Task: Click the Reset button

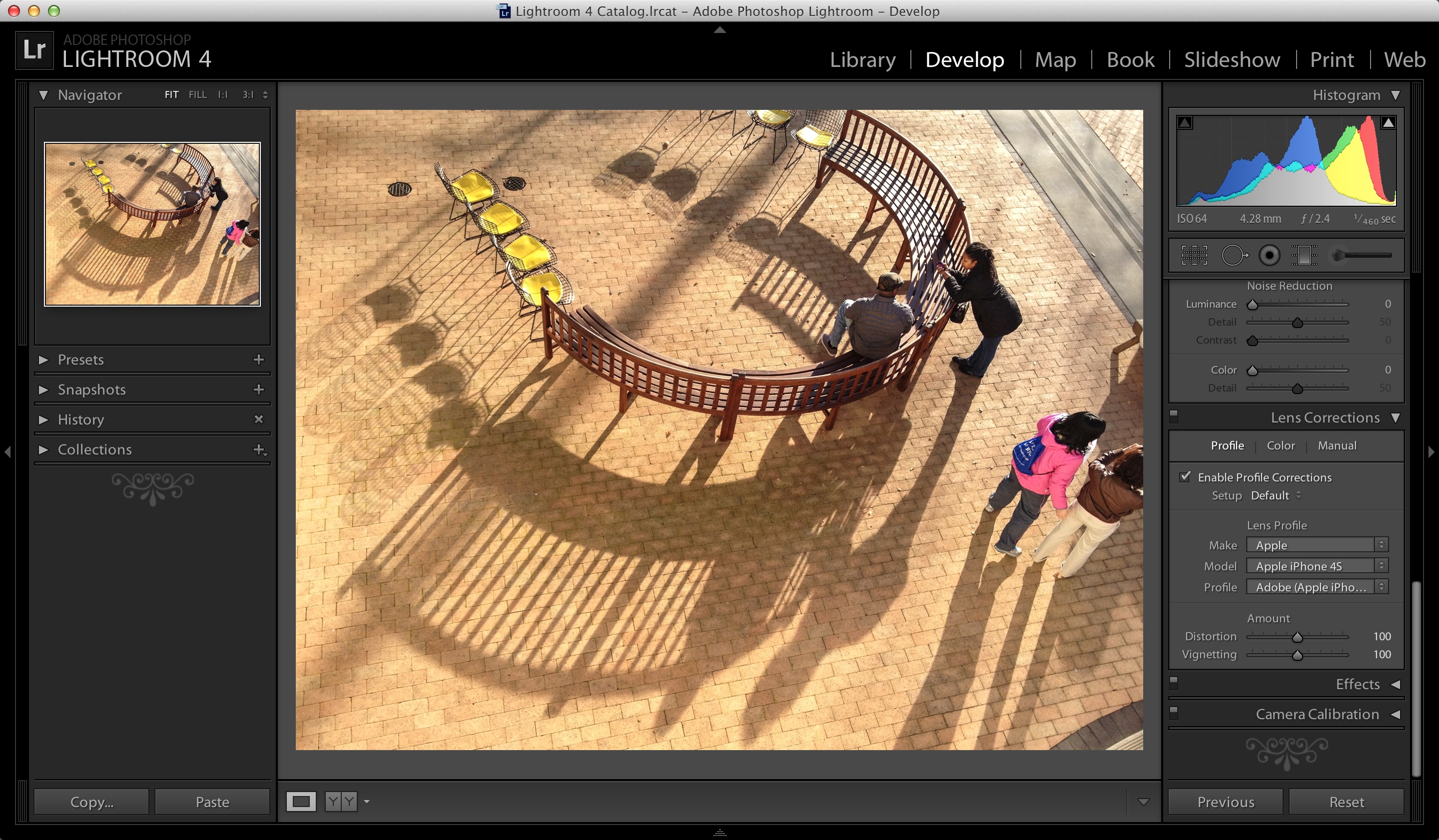Action: click(1346, 802)
